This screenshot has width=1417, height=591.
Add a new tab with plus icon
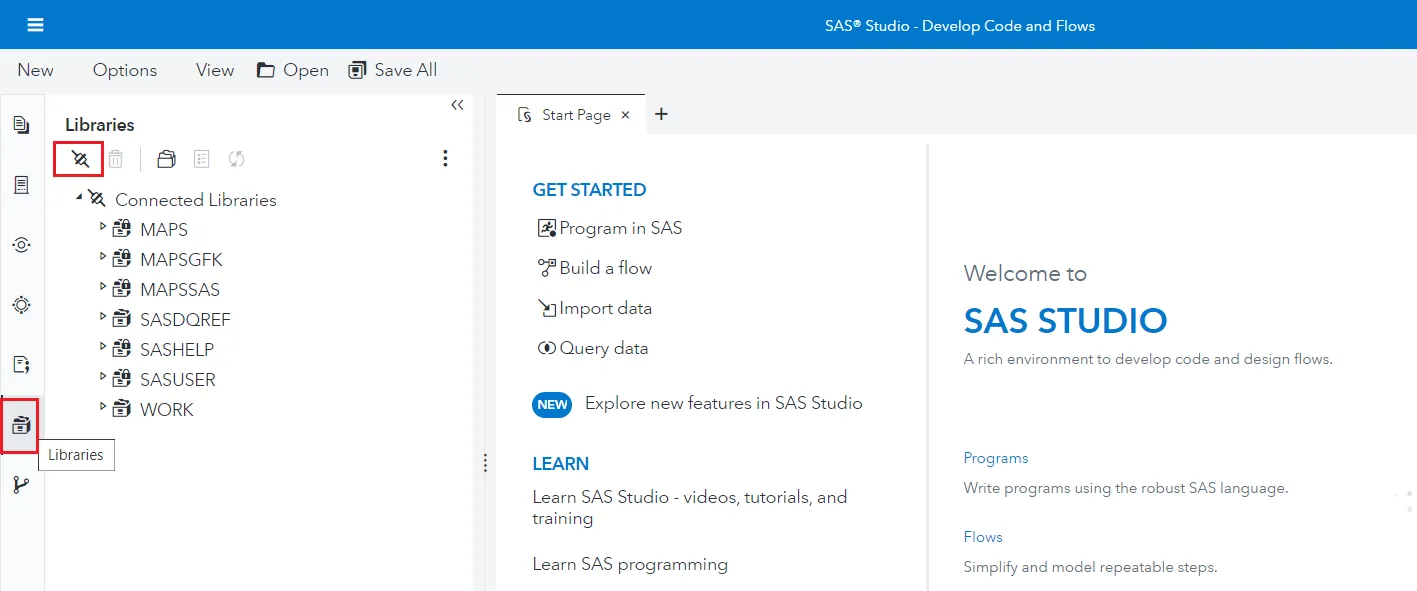(x=661, y=114)
